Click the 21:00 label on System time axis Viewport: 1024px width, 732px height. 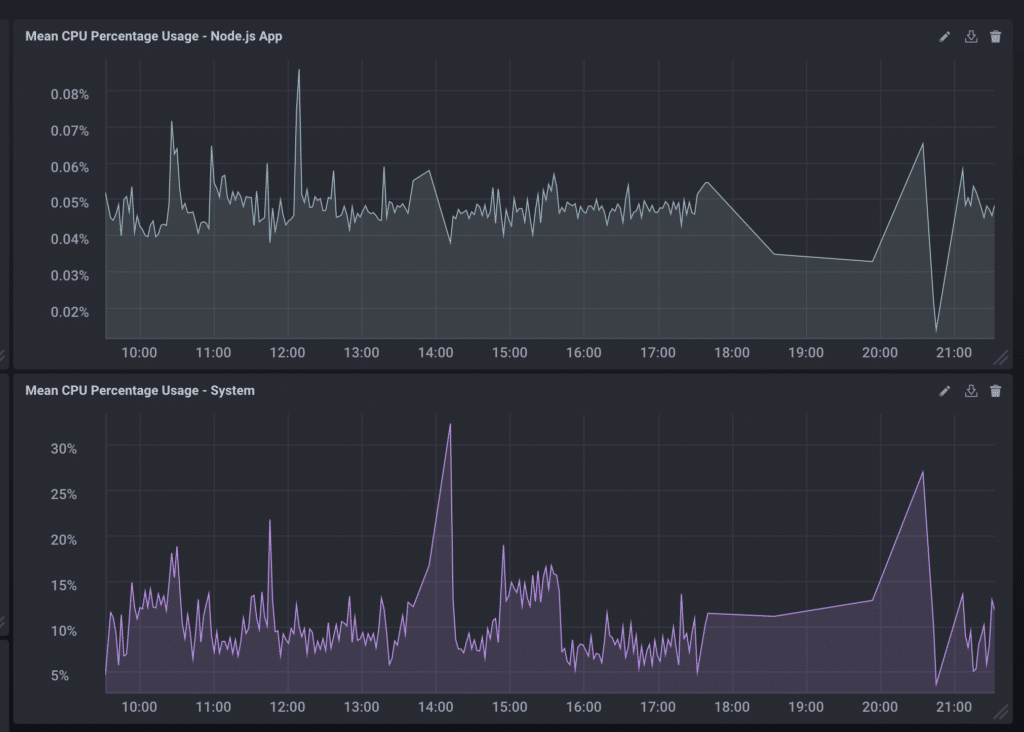954,707
